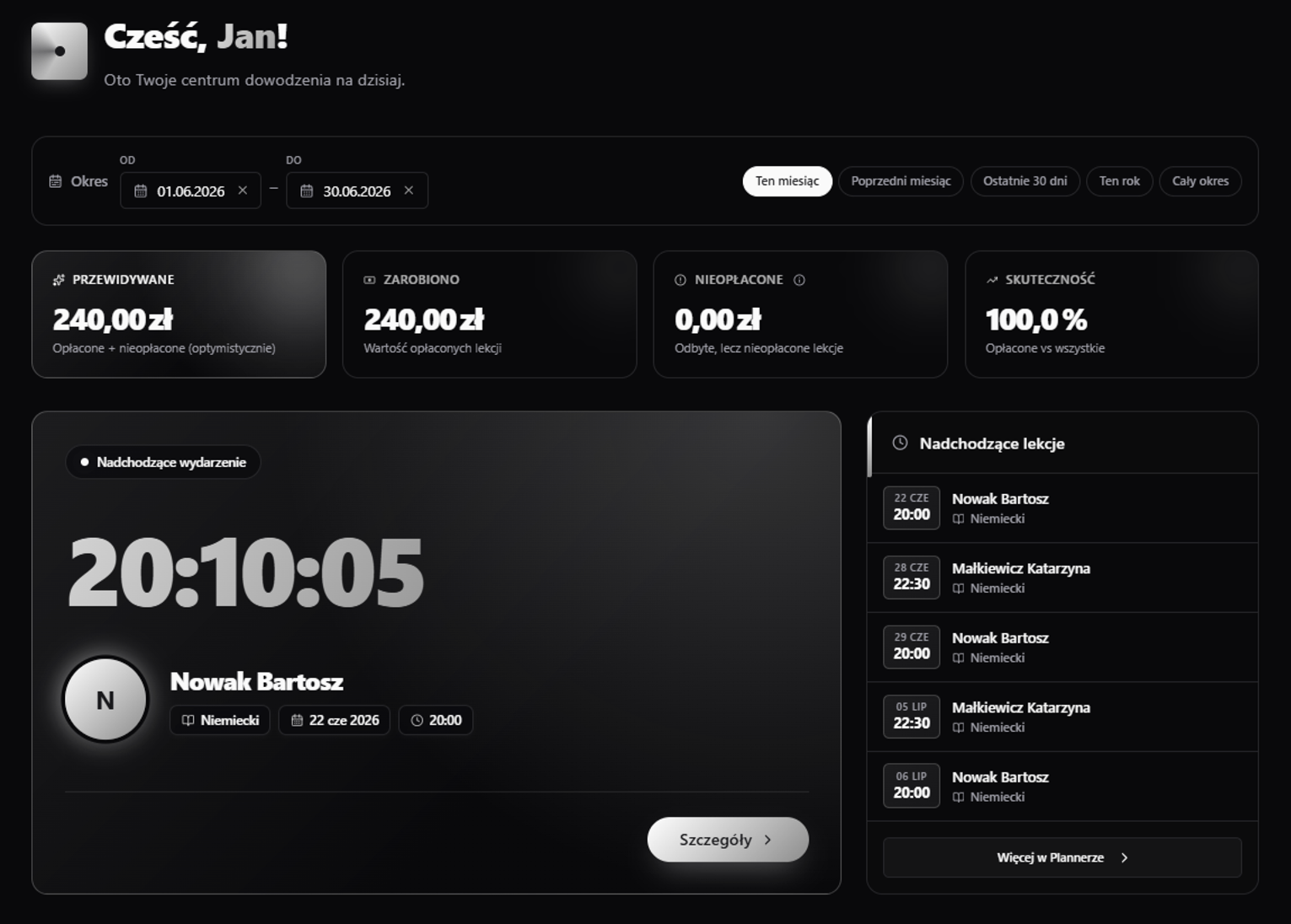
Task: Click the info icon beside Nieopłacone
Action: (799, 280)
